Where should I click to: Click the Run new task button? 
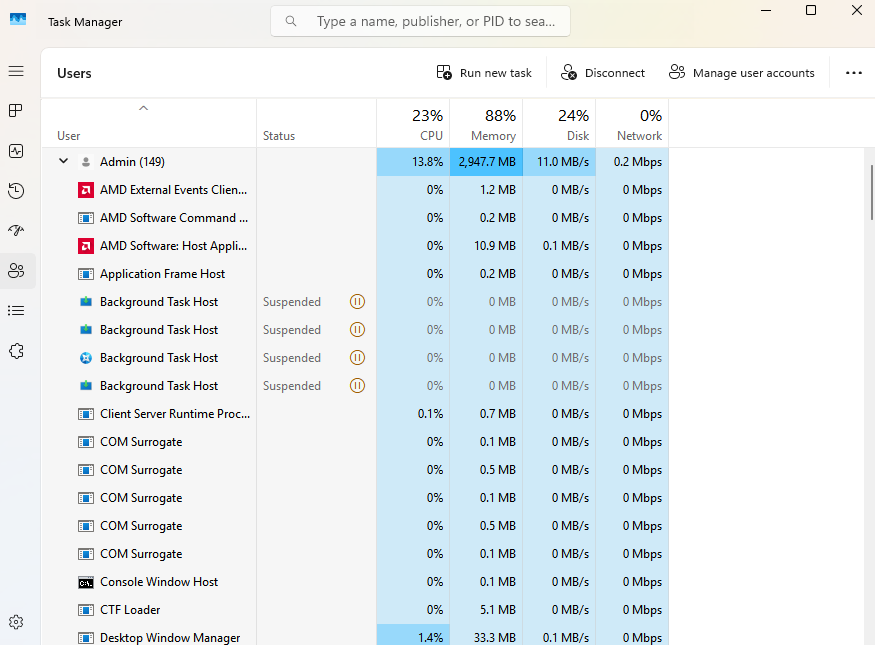(485, 73)
